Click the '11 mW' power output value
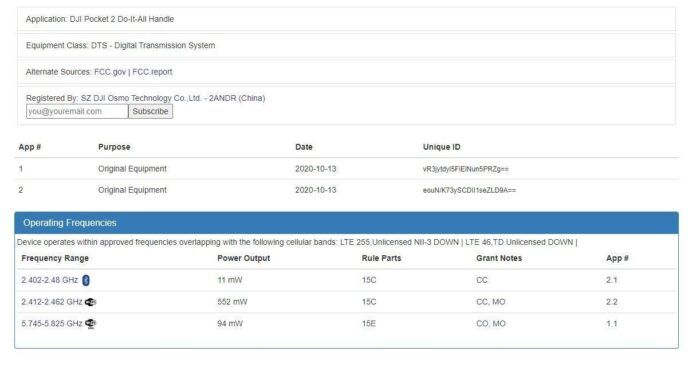This screenshot has width=700, height=367. pyautogui.click(x=230, y=280)
